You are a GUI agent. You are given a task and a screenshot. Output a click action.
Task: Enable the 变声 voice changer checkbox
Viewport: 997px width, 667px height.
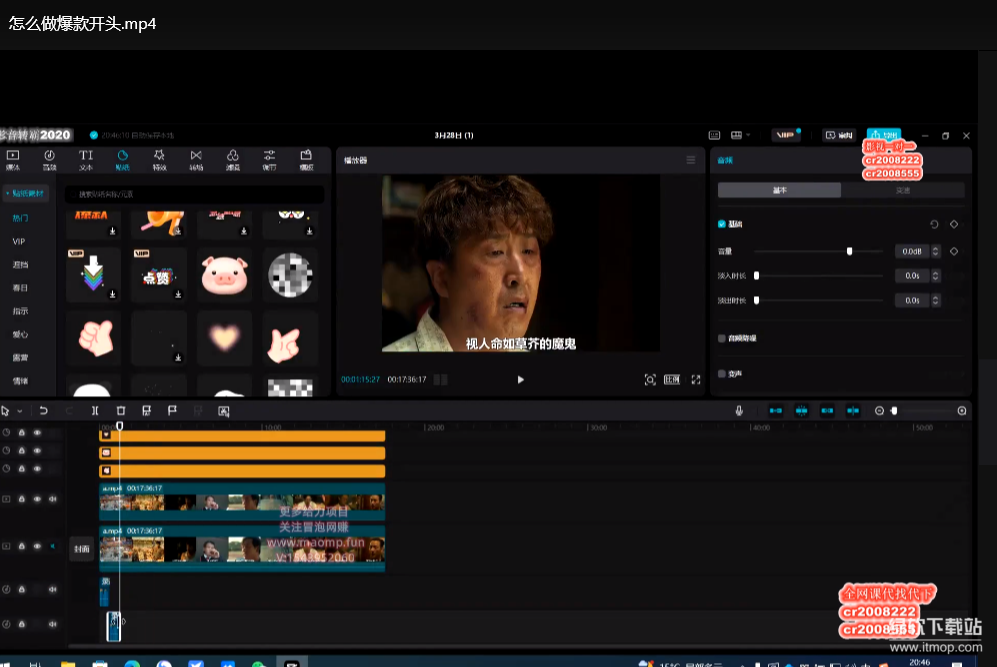click(x=722, y=374)
